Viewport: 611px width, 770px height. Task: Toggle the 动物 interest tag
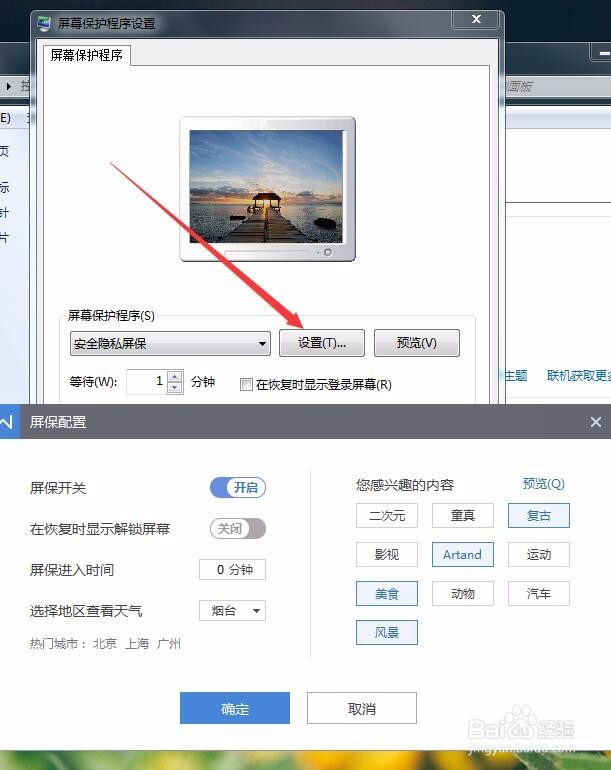[x=463, y=594]
